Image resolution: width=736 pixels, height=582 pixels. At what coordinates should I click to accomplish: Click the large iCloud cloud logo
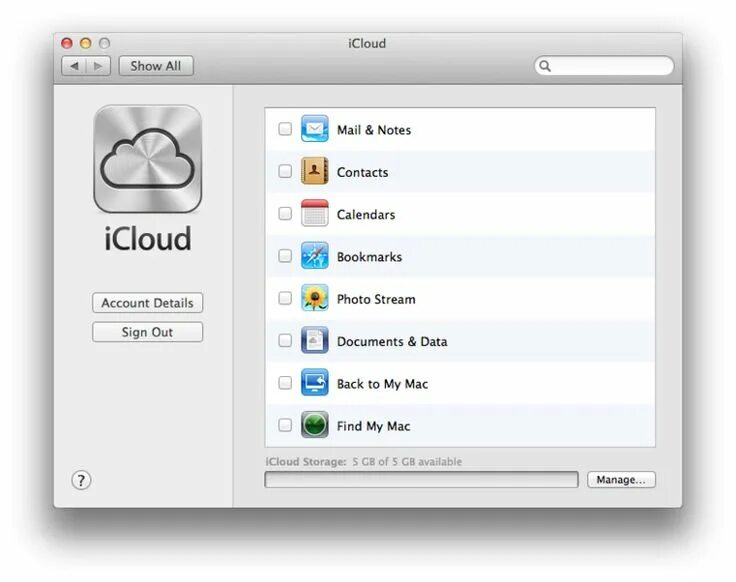point(148,159)
